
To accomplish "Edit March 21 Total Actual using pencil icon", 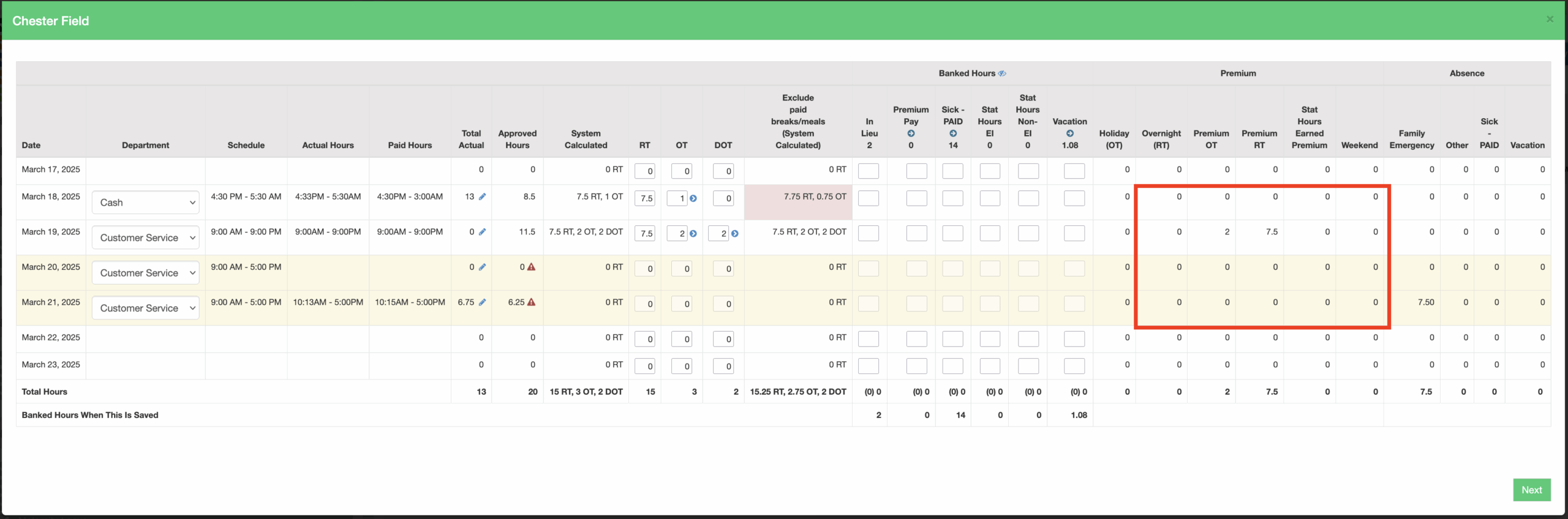I will coord(483,302).
